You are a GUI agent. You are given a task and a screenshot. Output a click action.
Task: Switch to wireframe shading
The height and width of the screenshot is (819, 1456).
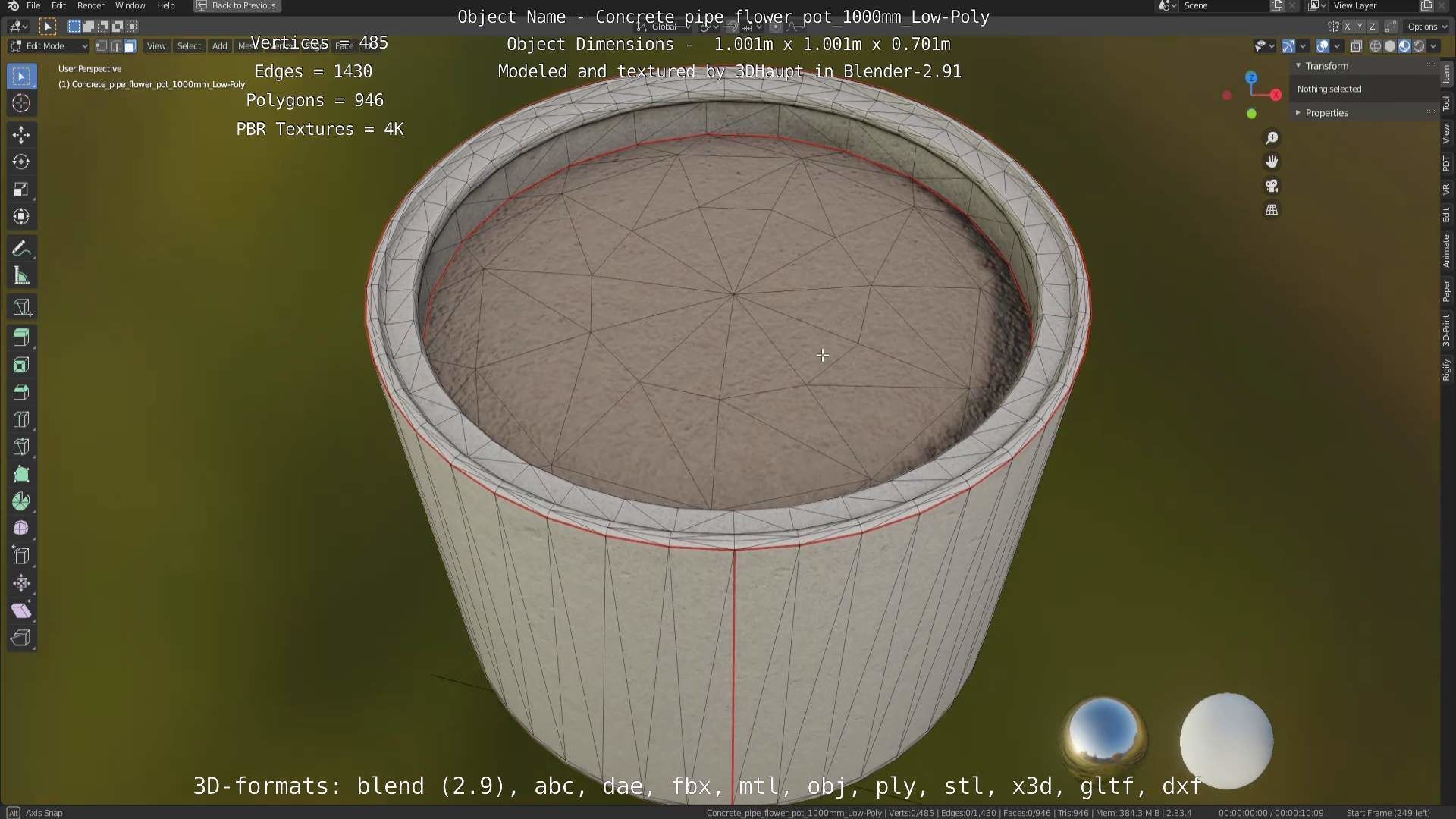1376,46
